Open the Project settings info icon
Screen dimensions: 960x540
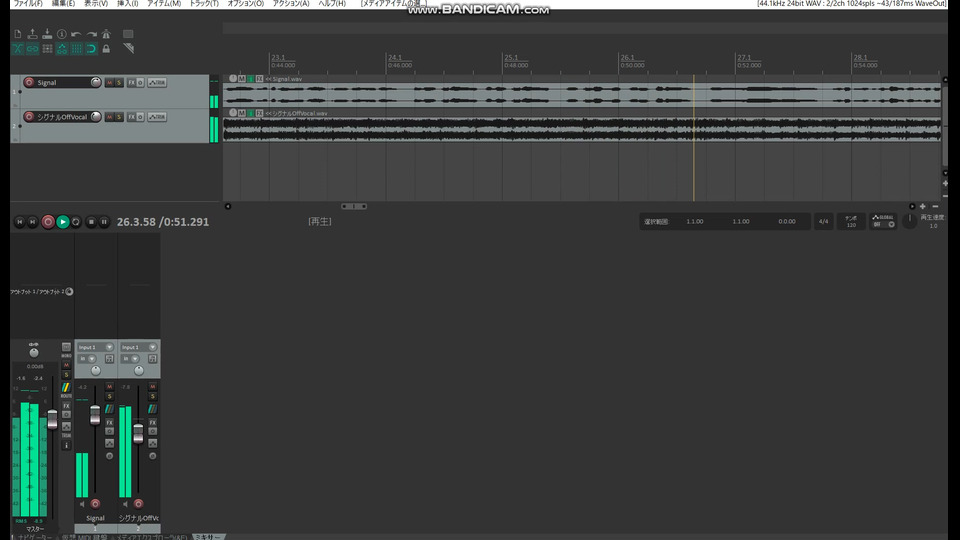coord(62,34)
